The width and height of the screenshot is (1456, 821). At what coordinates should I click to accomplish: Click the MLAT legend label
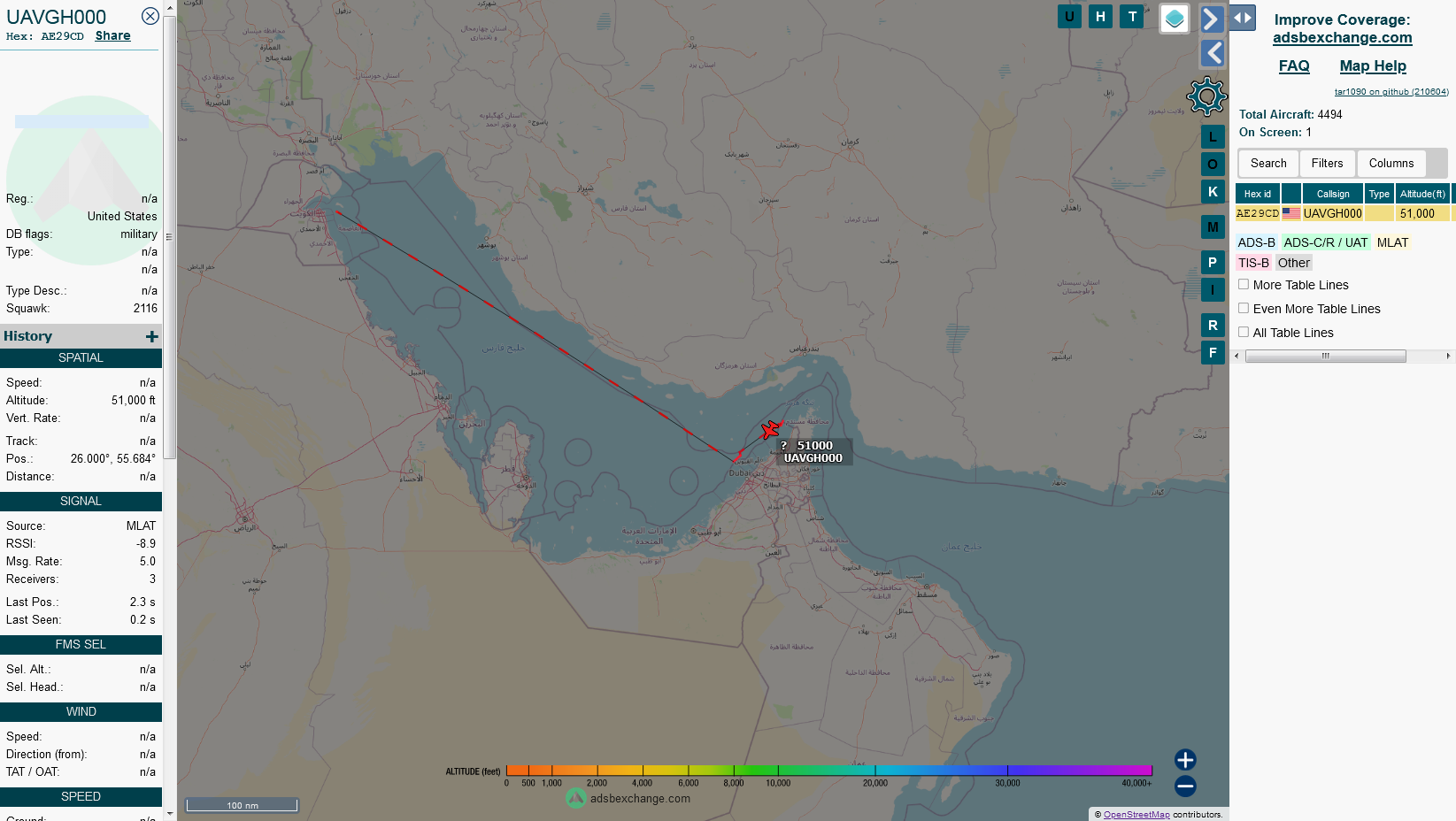tap(1392, 242)
